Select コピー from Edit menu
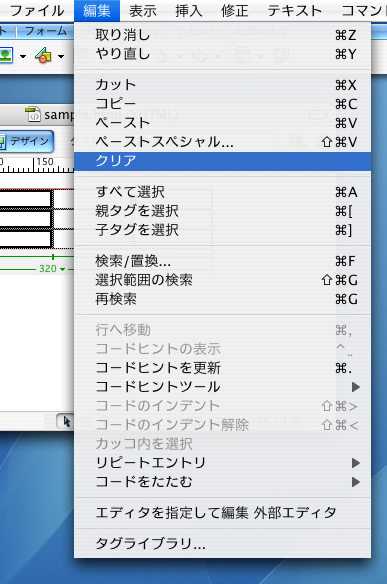This screenshot has height=584, width=387. [x=222, y=104]
